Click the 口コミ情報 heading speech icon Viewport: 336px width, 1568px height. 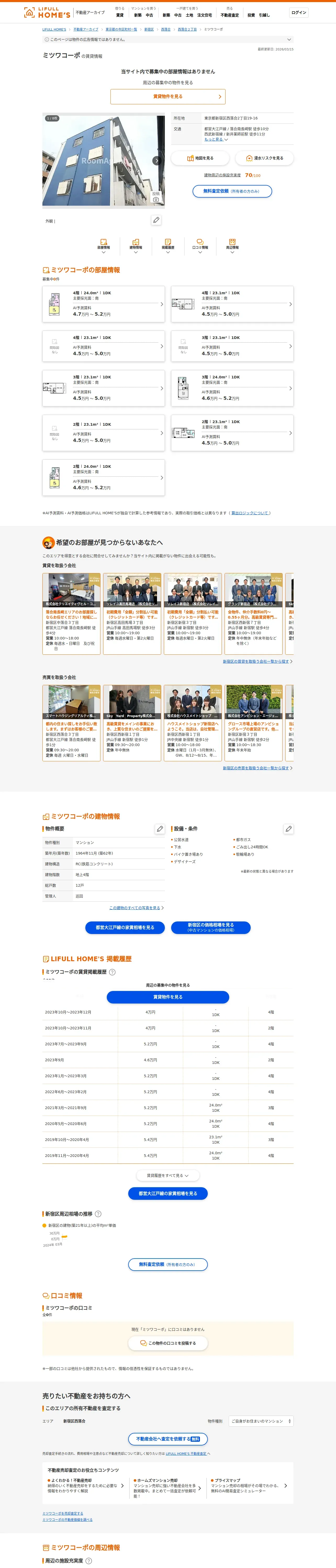click(46, 1296)
